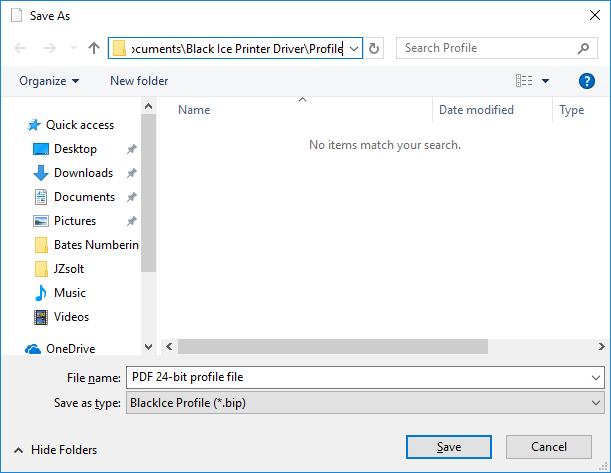Click the Up one level arrow

point(94,48)
